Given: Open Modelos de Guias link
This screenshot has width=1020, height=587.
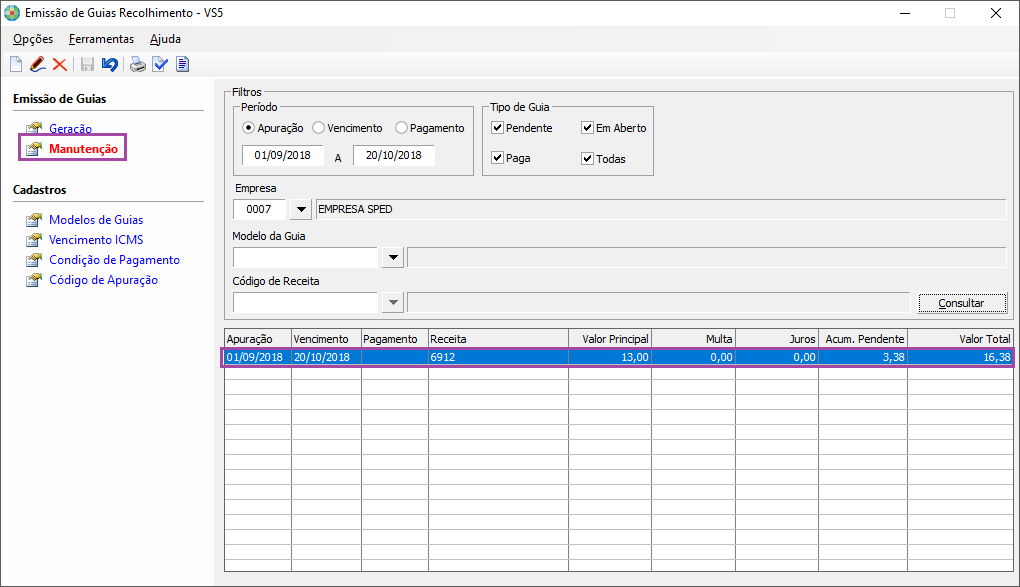Looking at the screenshot, I should [x=96, y=220].
